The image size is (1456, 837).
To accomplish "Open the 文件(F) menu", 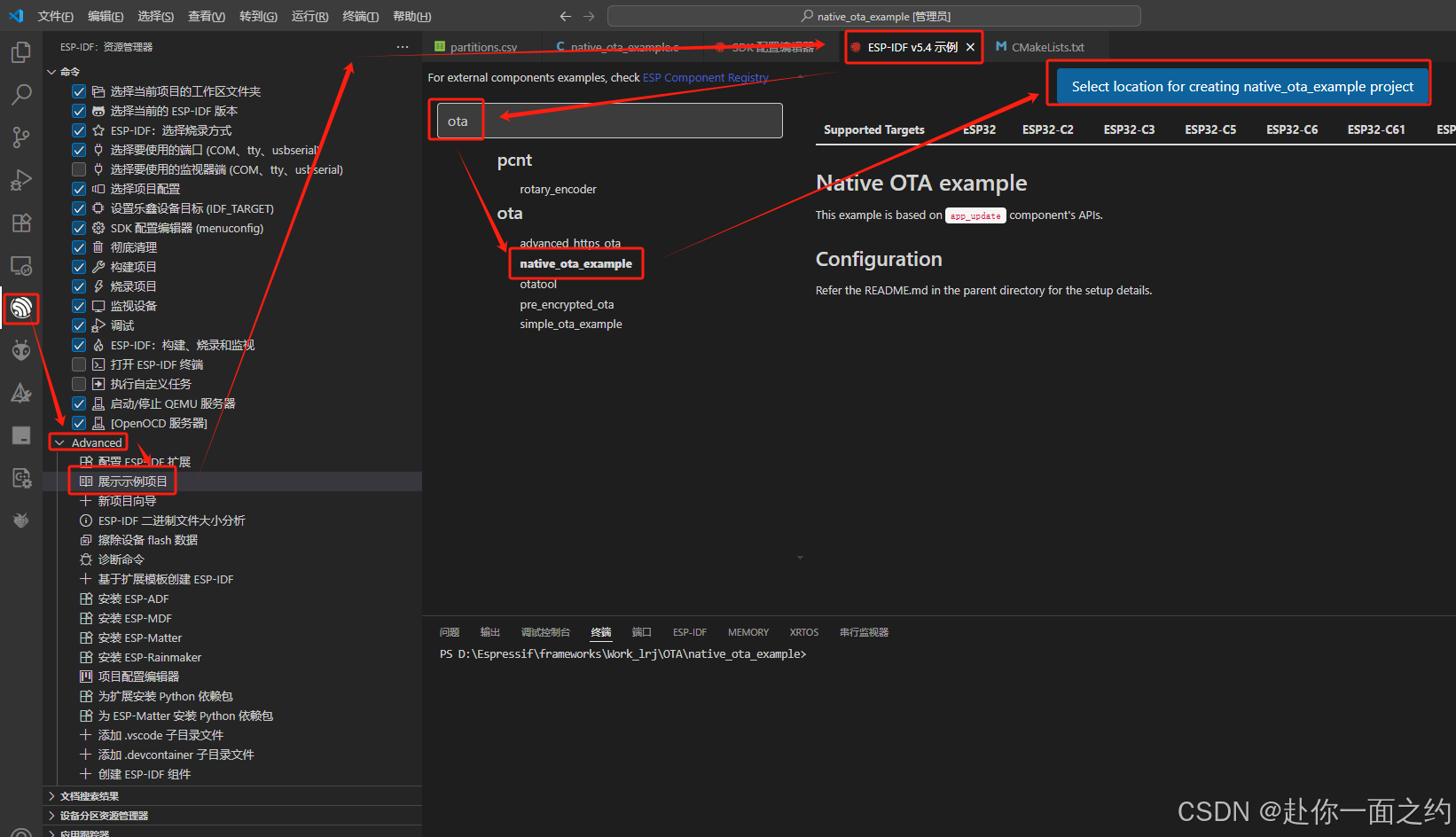I will pos(56,16).
